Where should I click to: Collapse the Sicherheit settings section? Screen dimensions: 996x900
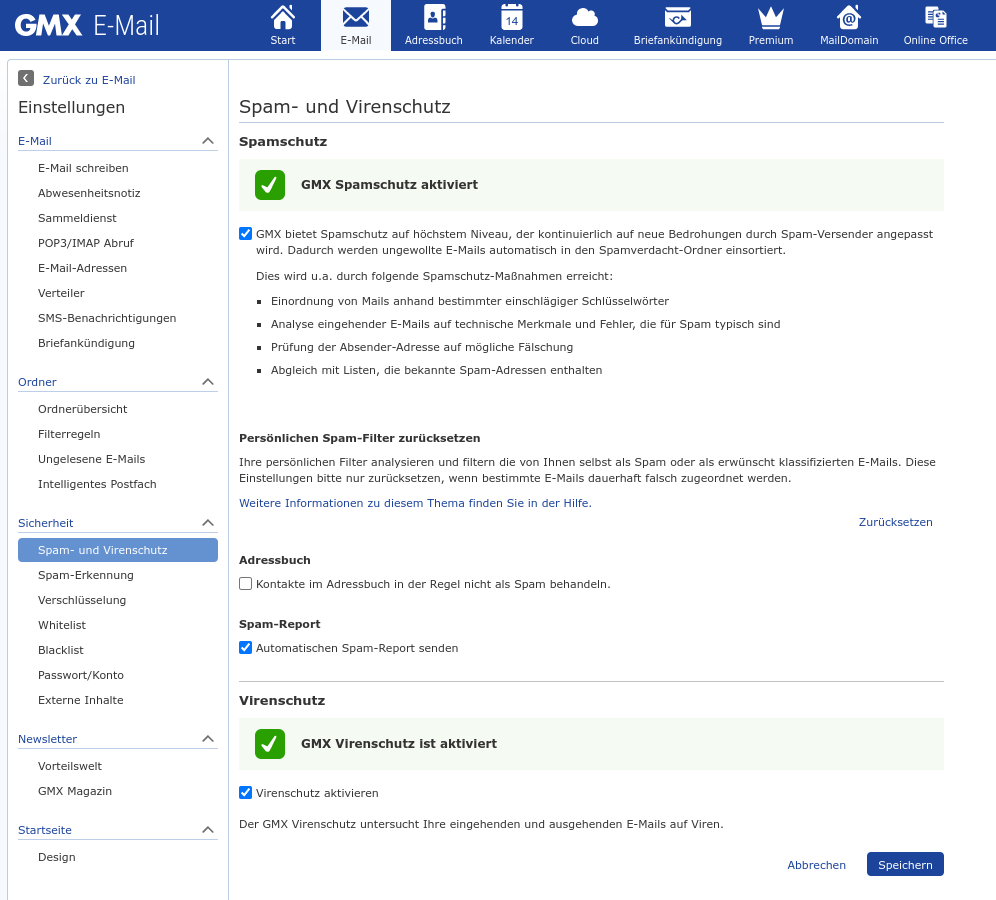(208, 523)
